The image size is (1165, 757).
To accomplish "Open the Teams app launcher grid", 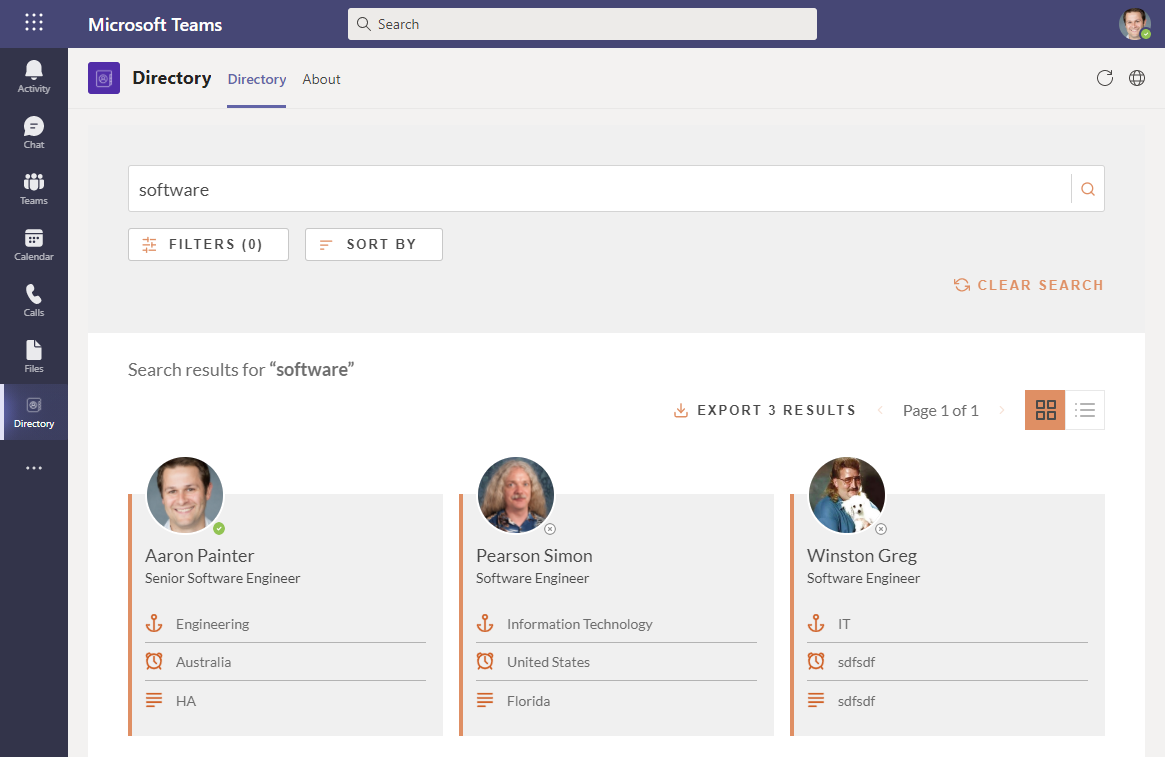I will tap(33, 22).
